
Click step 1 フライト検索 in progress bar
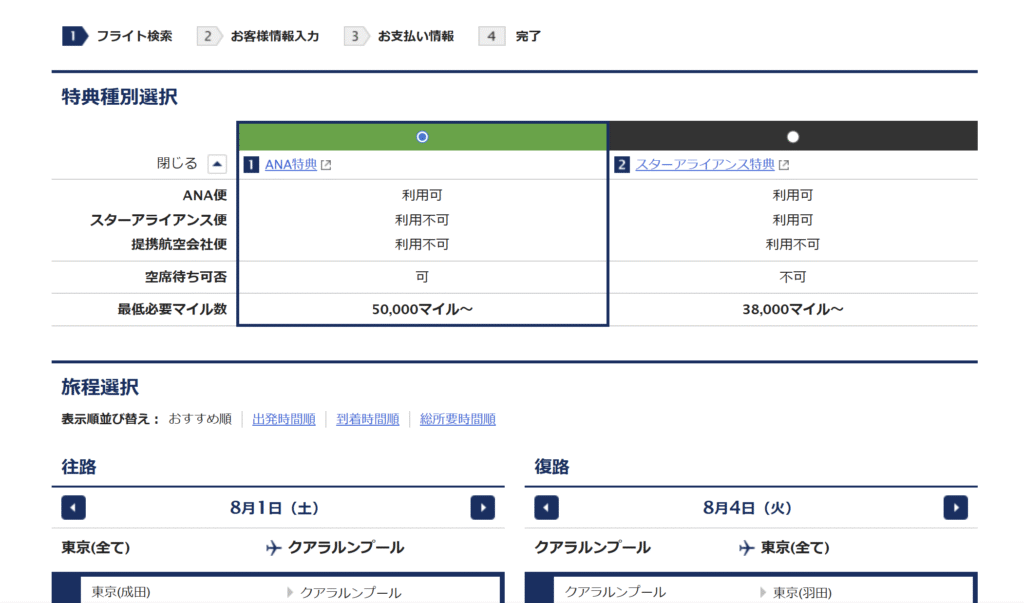[118, 36]
